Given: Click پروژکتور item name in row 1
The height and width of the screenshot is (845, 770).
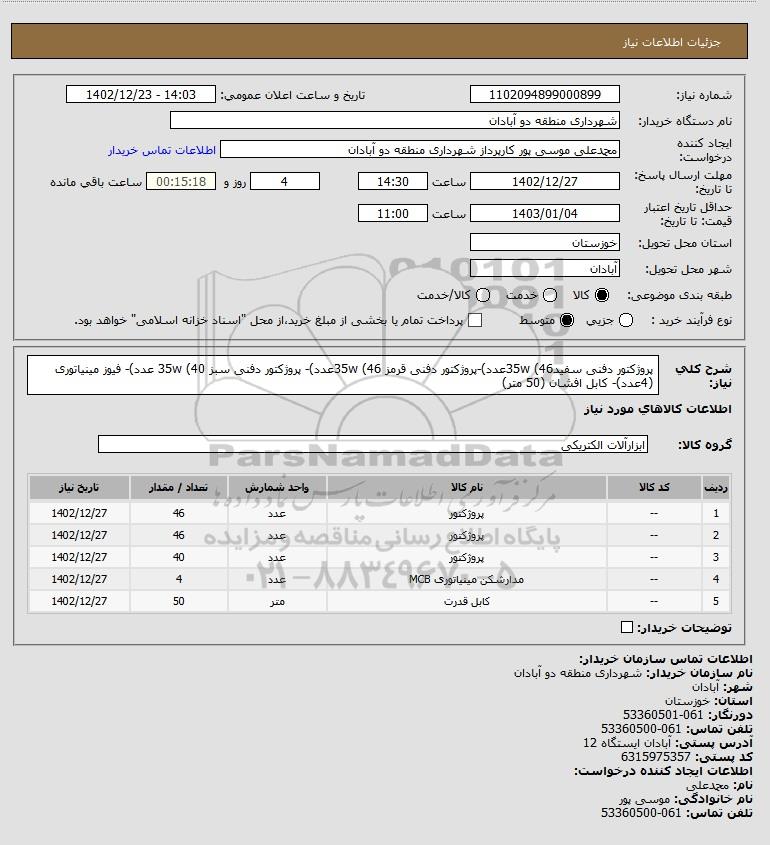Looking at the screenshot, I should (467, 514).
